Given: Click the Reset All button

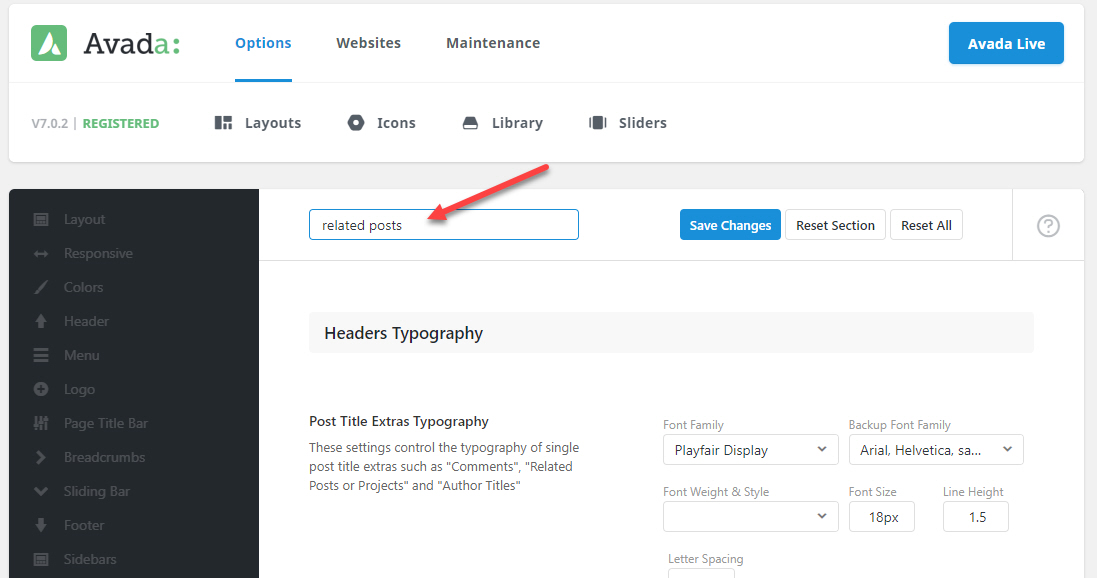Looking at the screenshot, I should point(926,225).
